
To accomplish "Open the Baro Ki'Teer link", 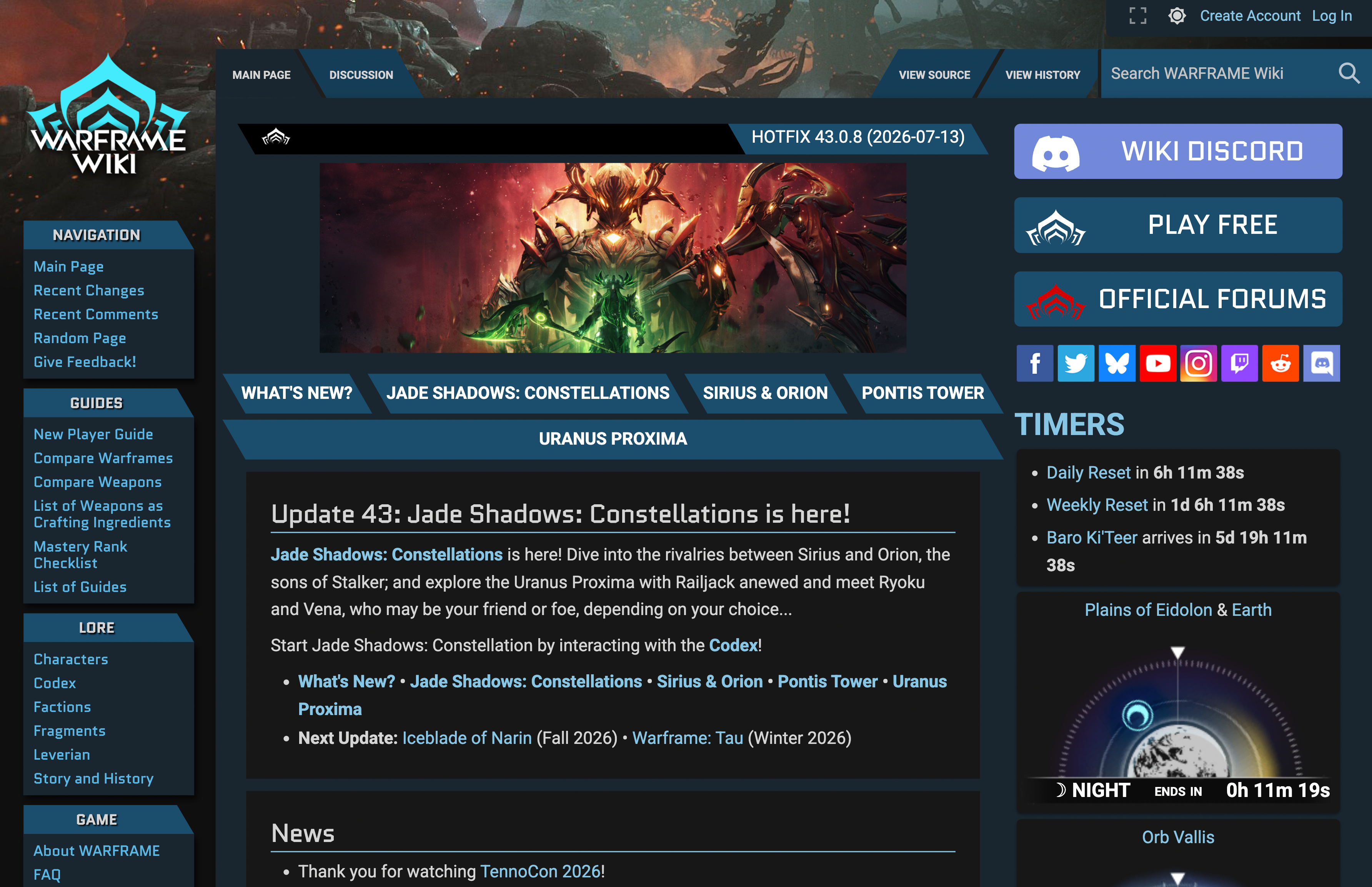I will 1092,538.
